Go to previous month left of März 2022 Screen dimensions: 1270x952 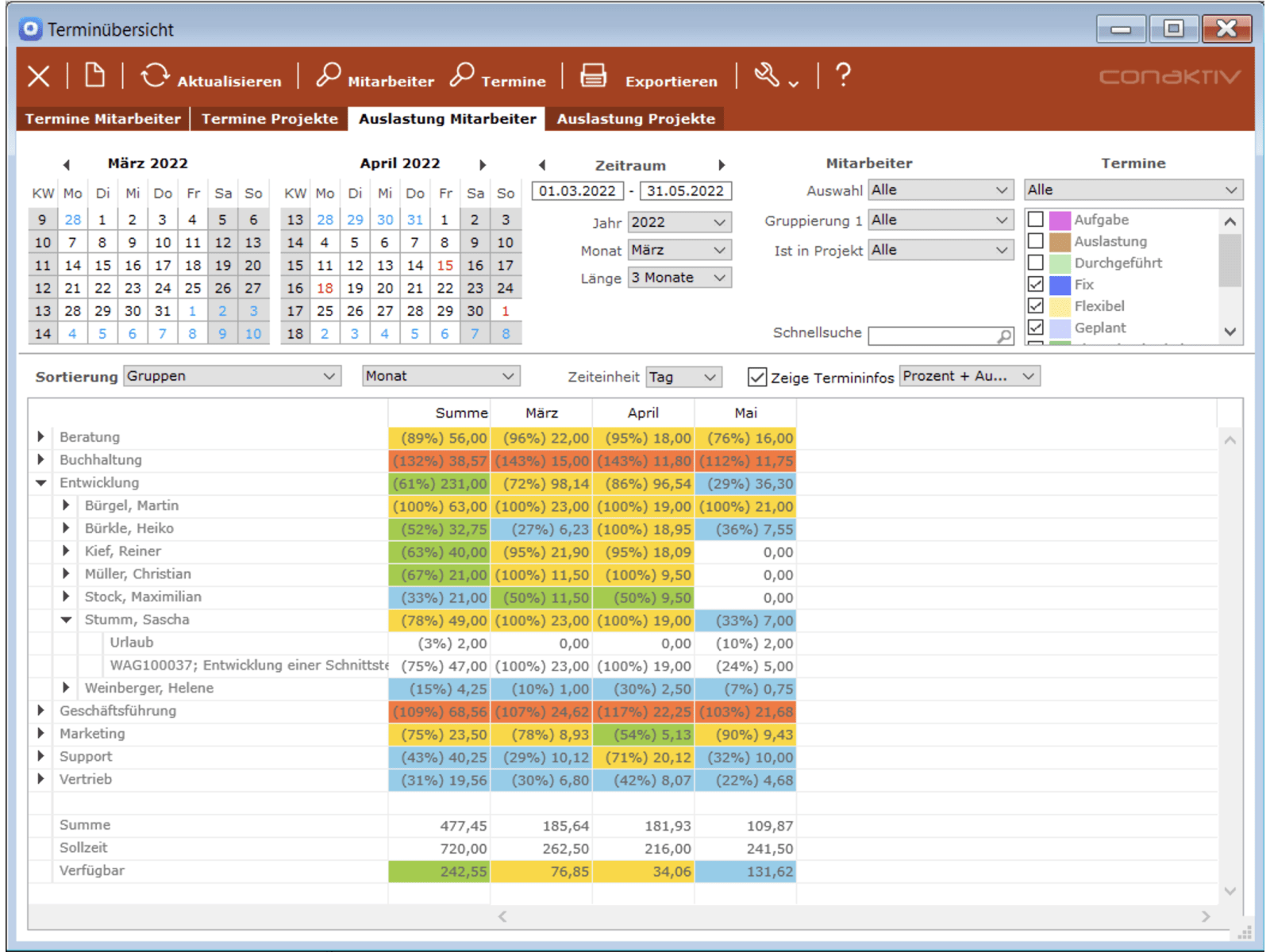point(67,164)
